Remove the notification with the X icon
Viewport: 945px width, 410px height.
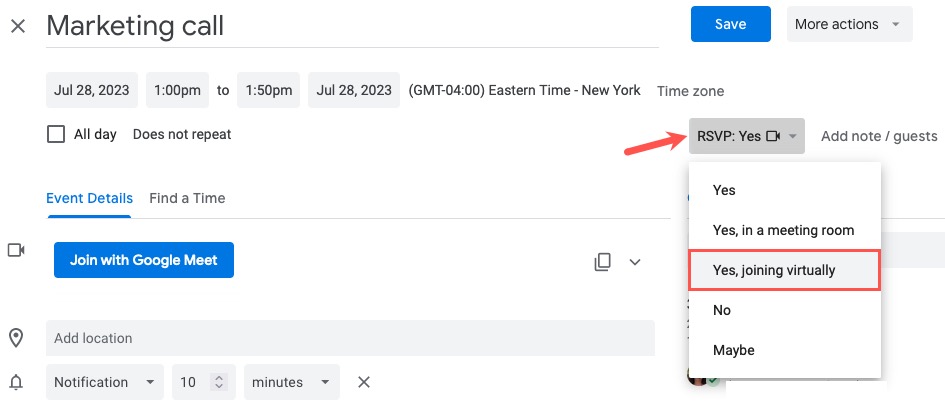(x=364, y=382)
